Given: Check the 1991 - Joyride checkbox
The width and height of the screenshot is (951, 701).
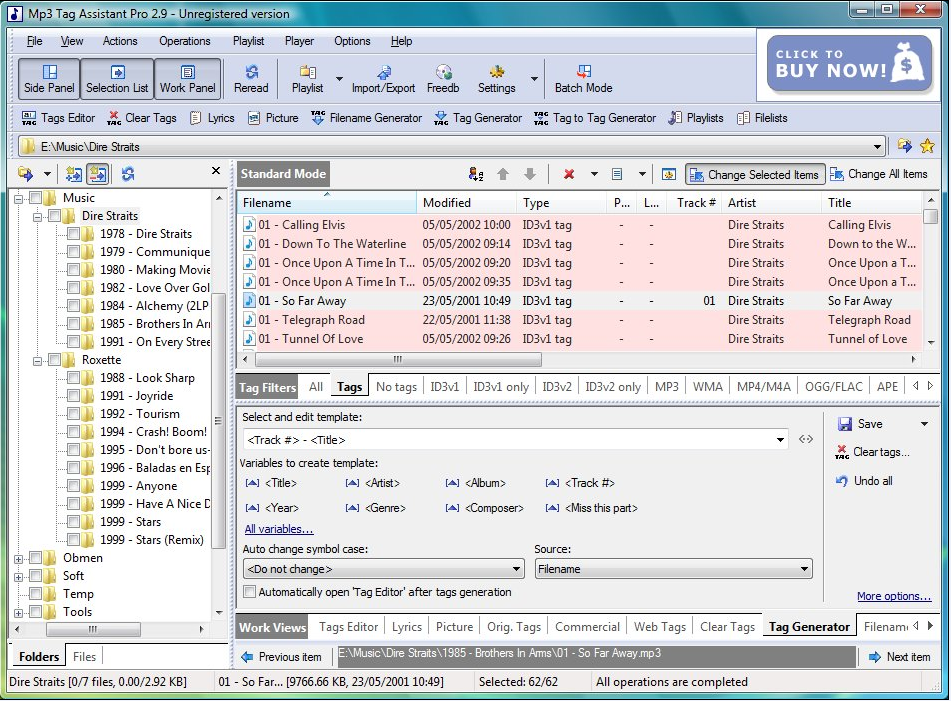Looking at the screenshot, I should click(x=73, y=396).
